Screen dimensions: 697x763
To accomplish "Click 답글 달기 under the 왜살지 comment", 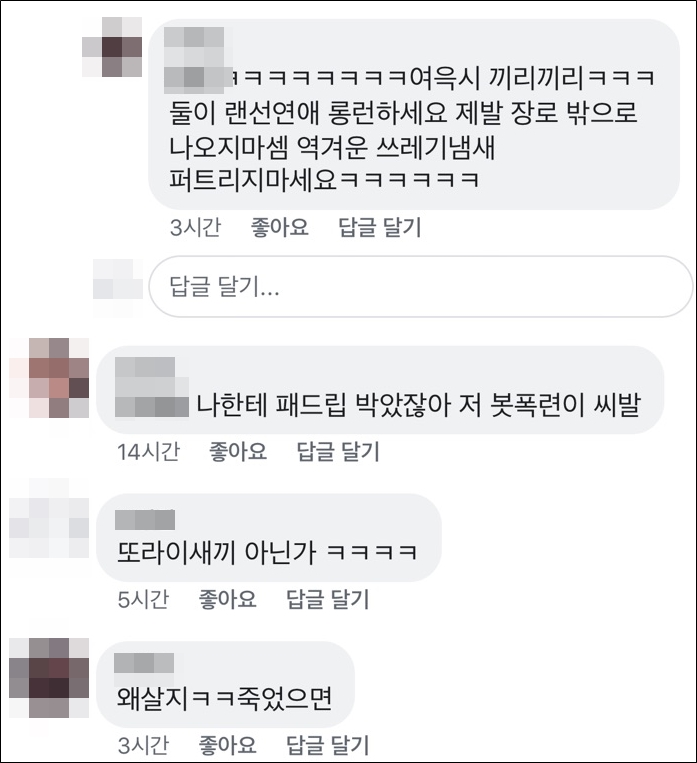I will (328, 745).
